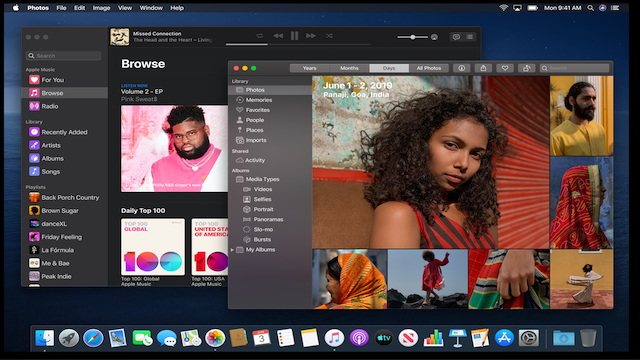
Task: Skip to next track in Music
Action: point(311,36)
